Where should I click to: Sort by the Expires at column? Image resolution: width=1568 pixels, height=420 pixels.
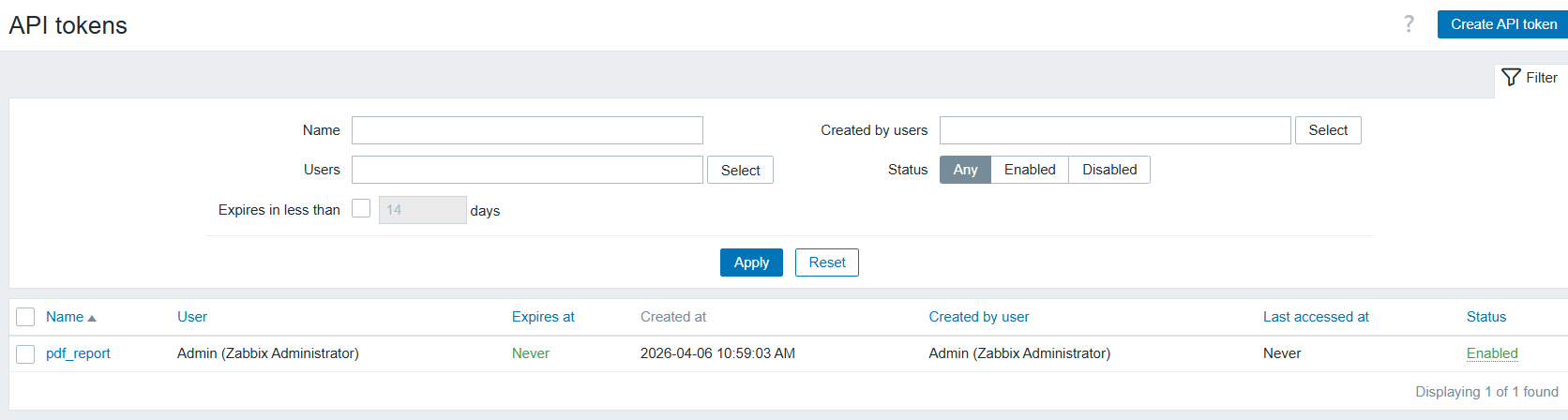[543, 317]
